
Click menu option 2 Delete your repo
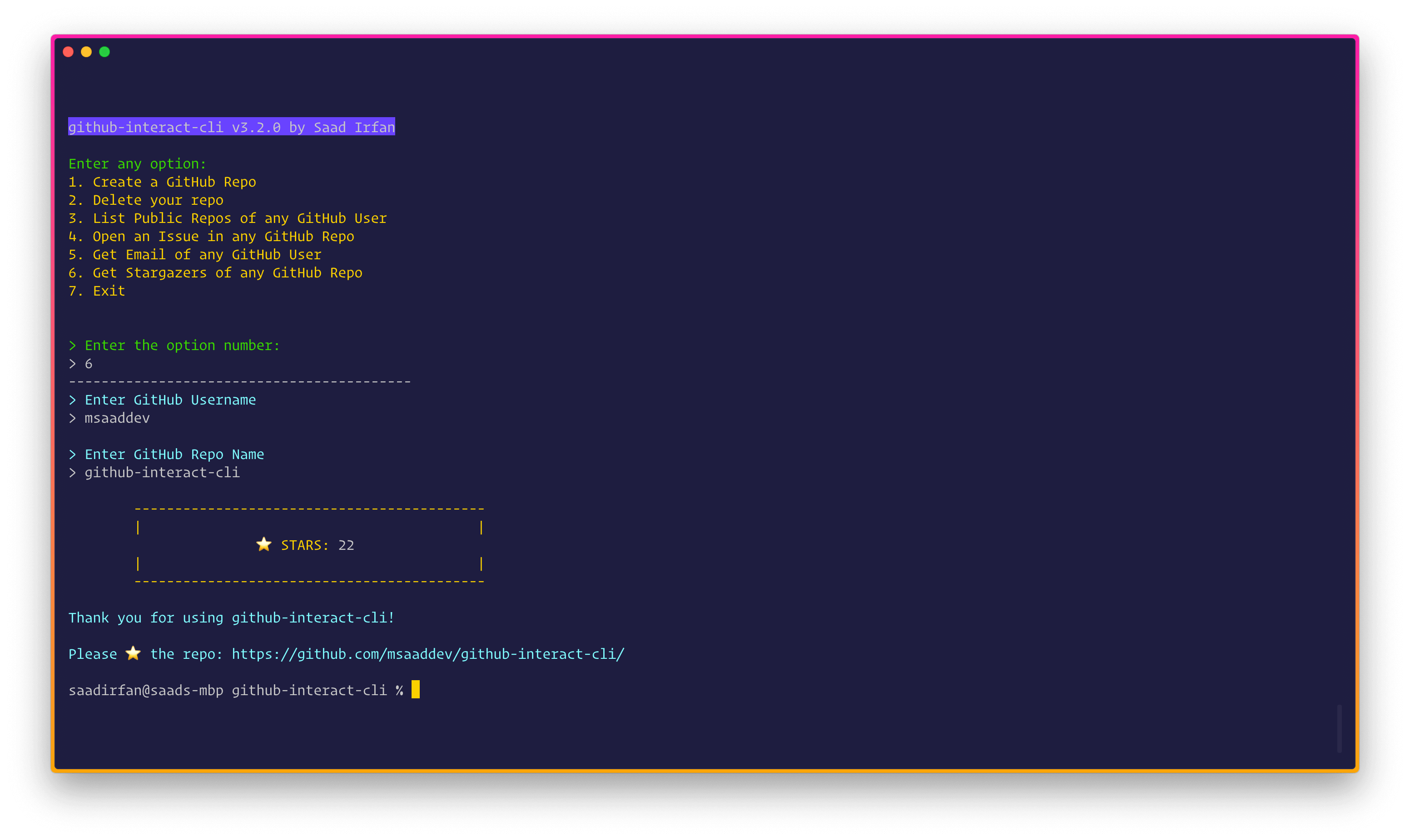145,200
